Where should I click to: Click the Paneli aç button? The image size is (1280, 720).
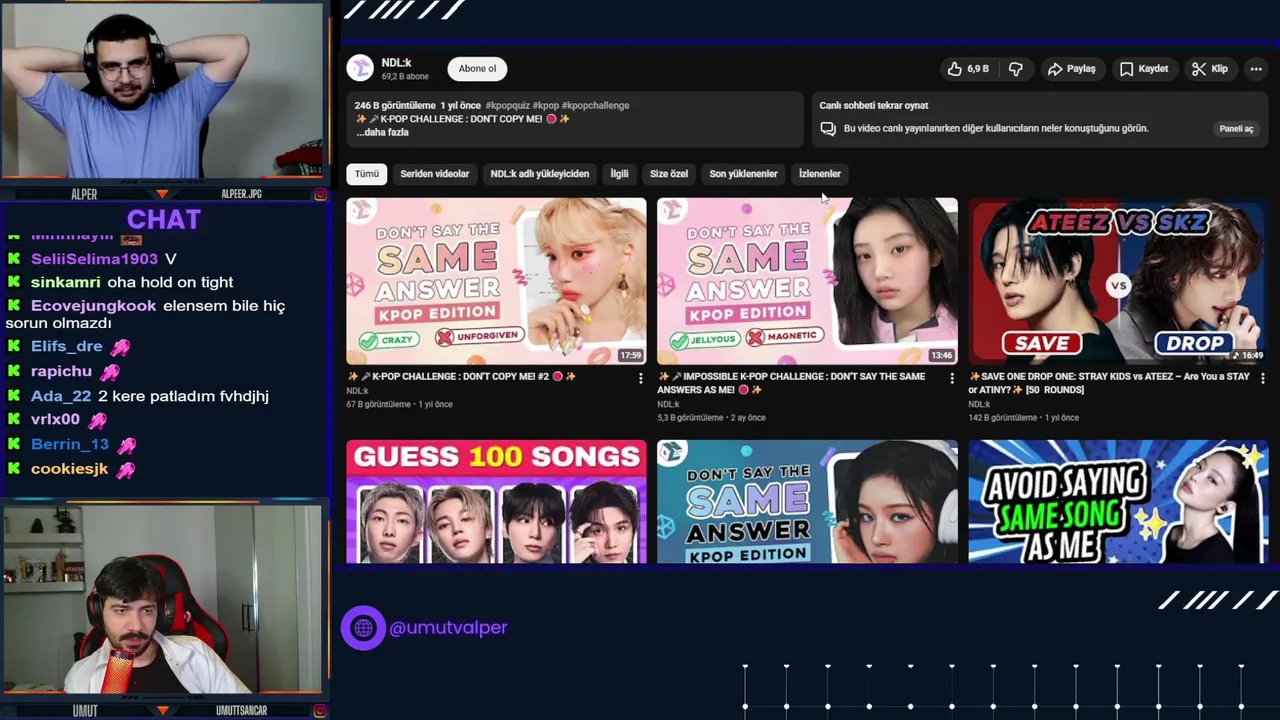[x=1235, y=128]
